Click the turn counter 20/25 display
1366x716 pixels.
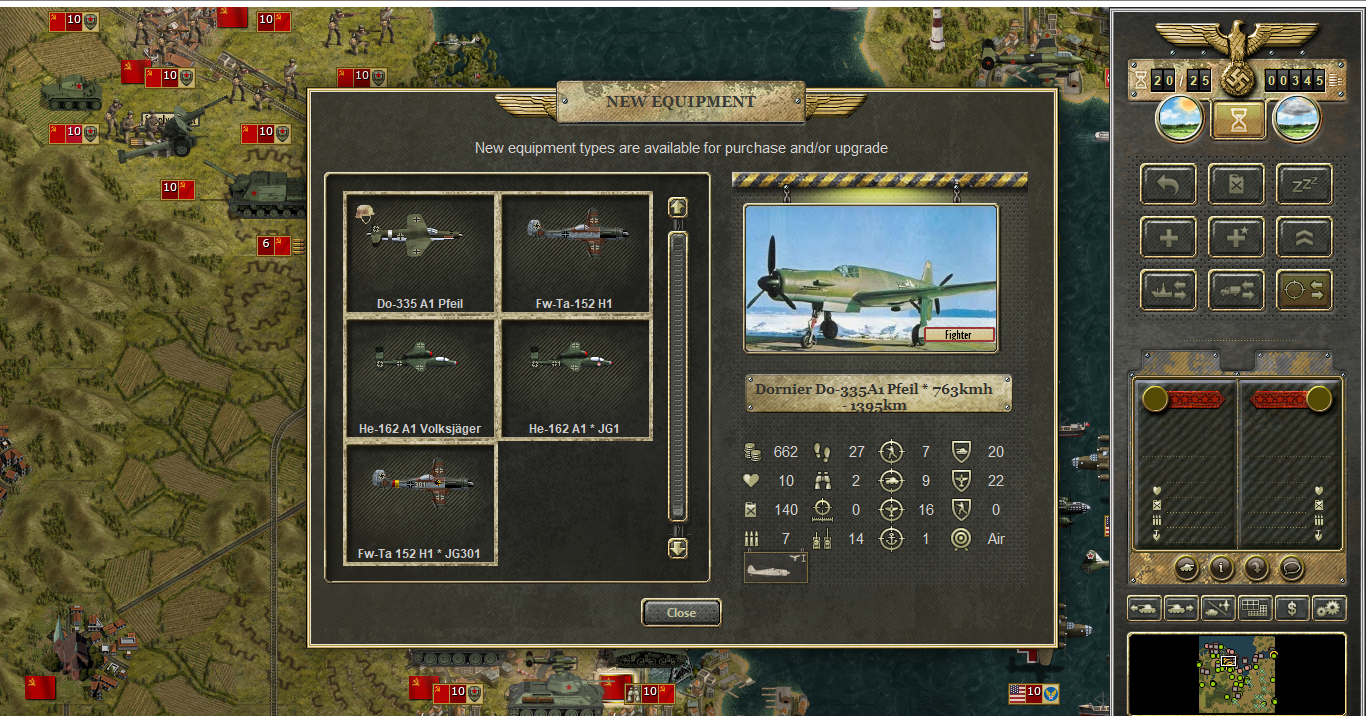1180,80
